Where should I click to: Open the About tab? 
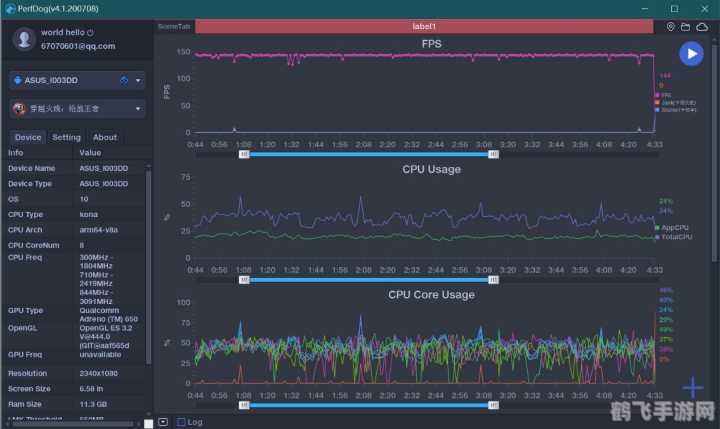tap(105, 137)
